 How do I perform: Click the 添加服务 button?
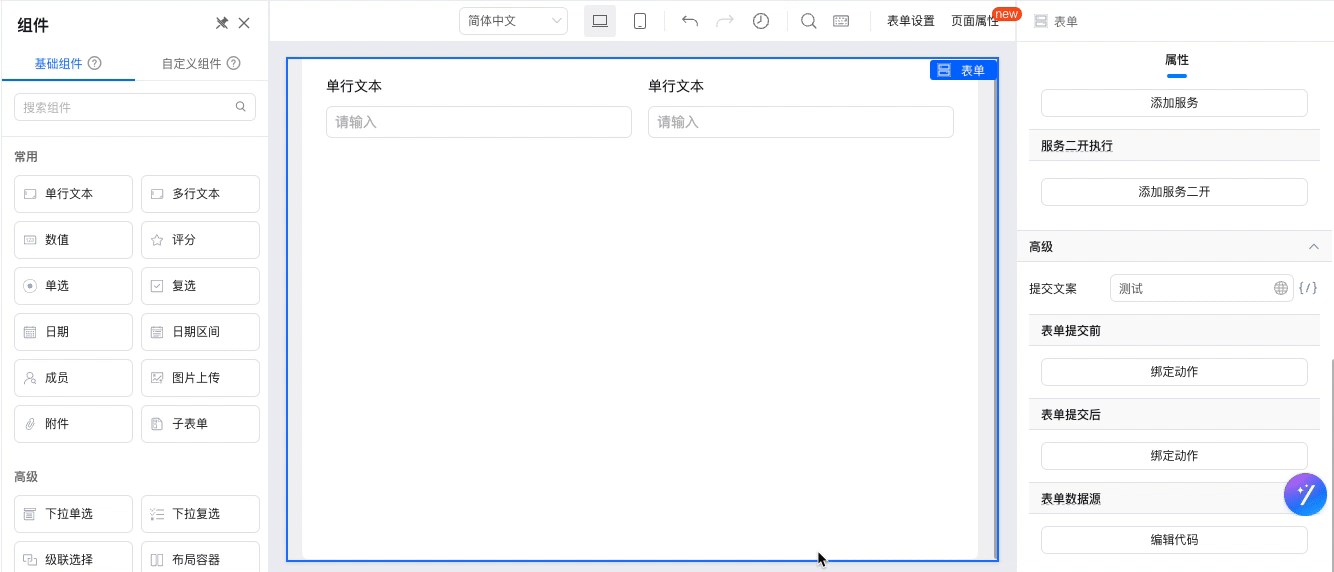[1174, 103]
